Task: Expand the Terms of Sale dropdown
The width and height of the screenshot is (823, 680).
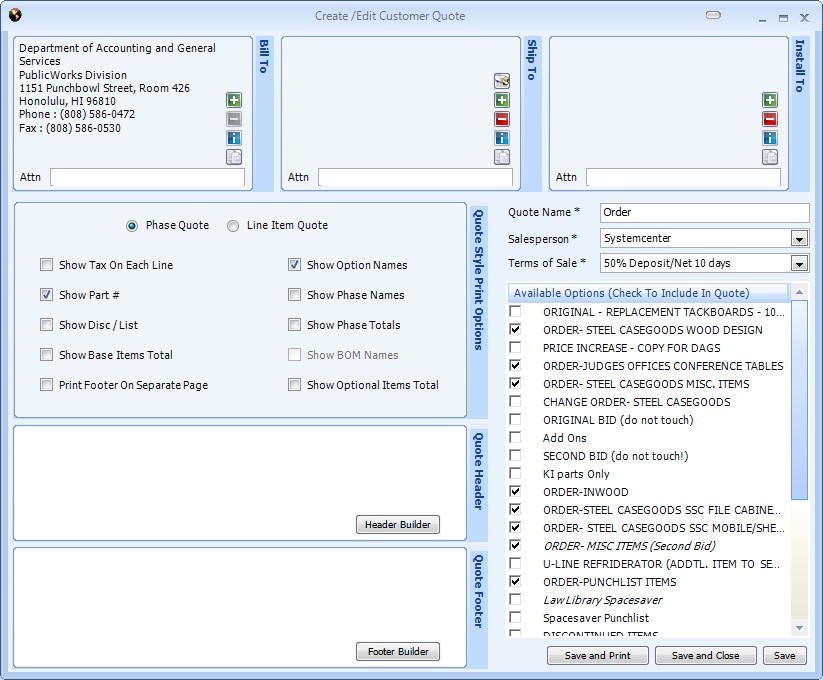Action: click(799, 264)
